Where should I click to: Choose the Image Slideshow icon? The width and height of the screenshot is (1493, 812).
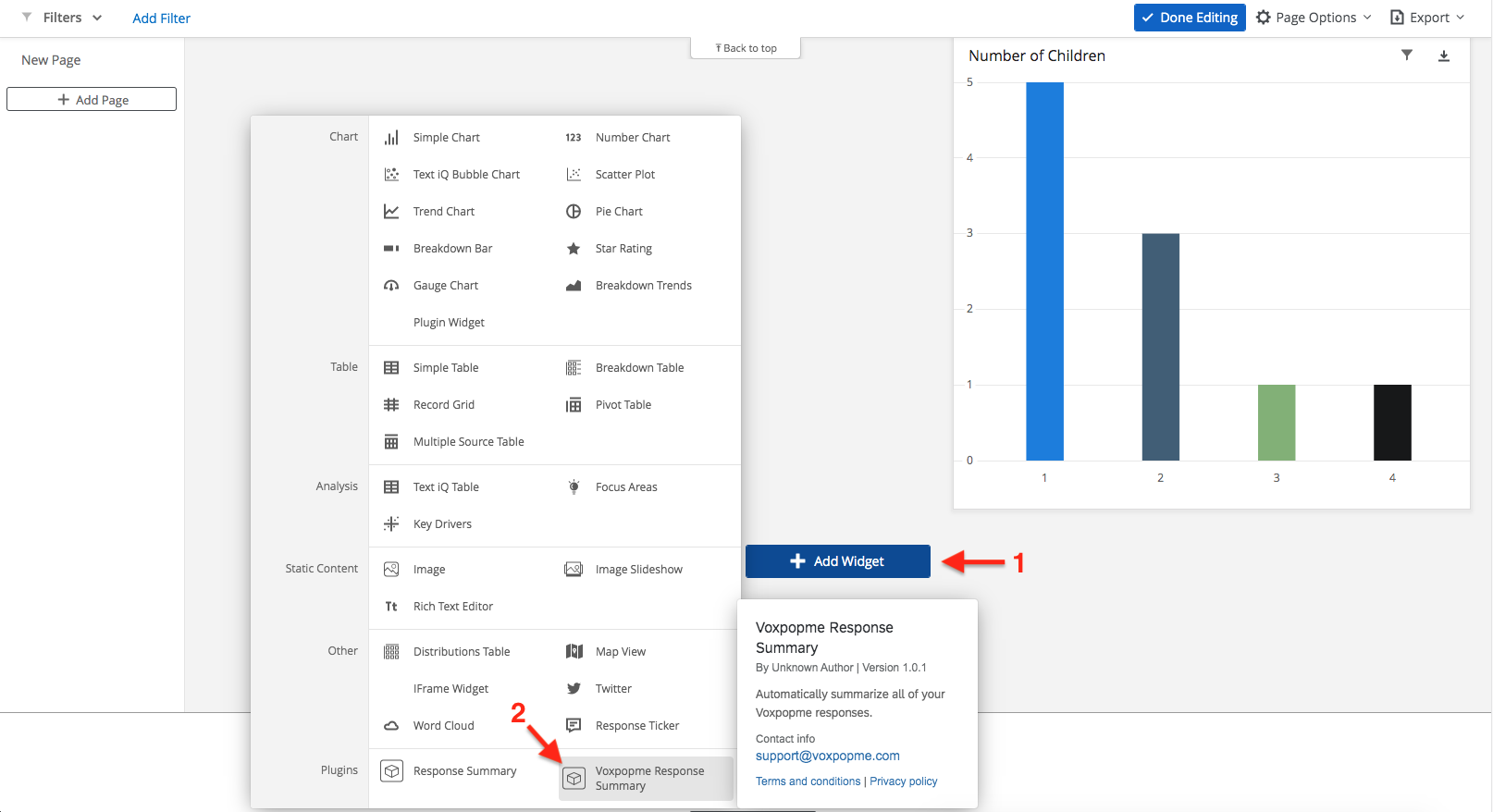coord(574,570)
